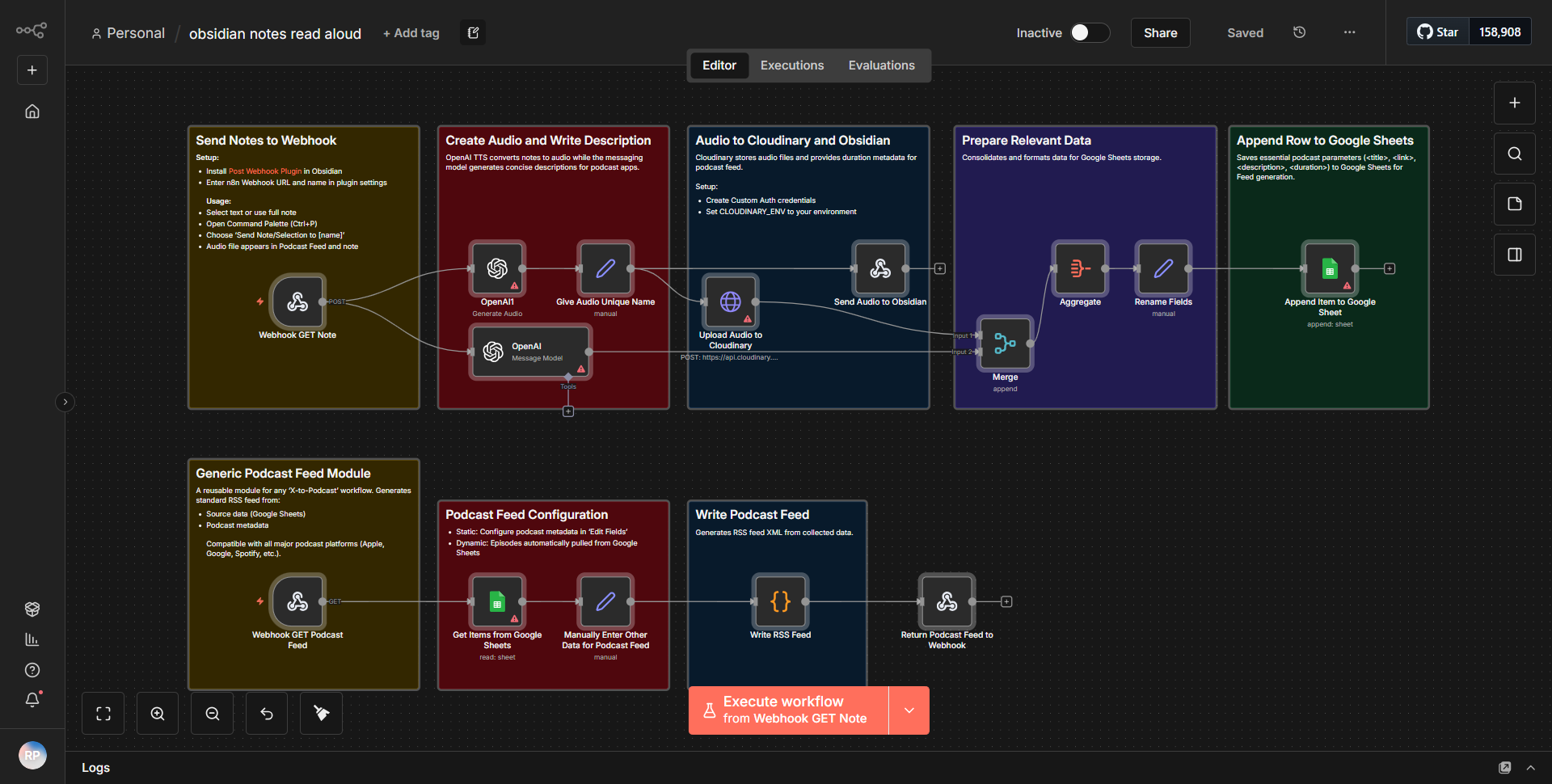Image resolution: width=1552 pixels, height=784 pixels.
Task: Add a sticky note icon on right panel
Action: pyautogui.click(x=1514, y=204)
